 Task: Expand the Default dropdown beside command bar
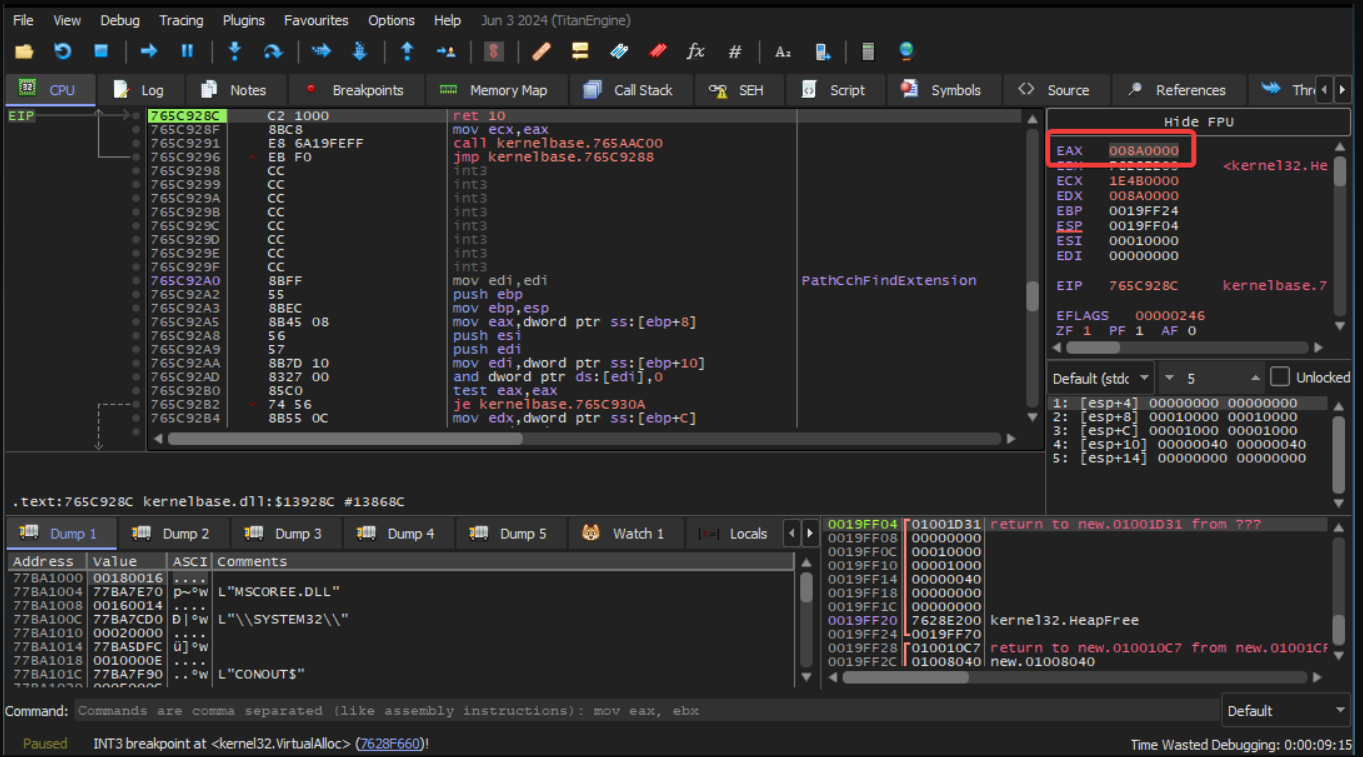pyautogui.click(x=1286, y=711)
